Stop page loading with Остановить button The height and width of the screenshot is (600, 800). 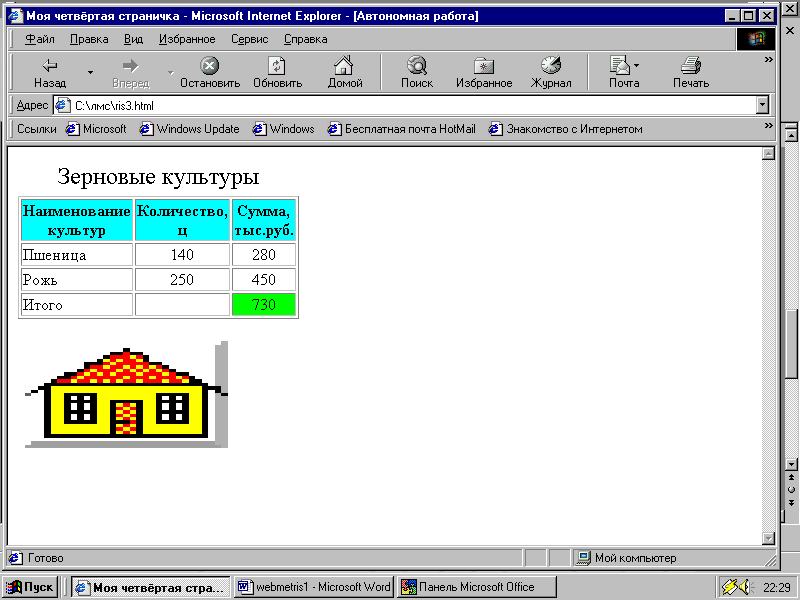[x=210, y=72]
